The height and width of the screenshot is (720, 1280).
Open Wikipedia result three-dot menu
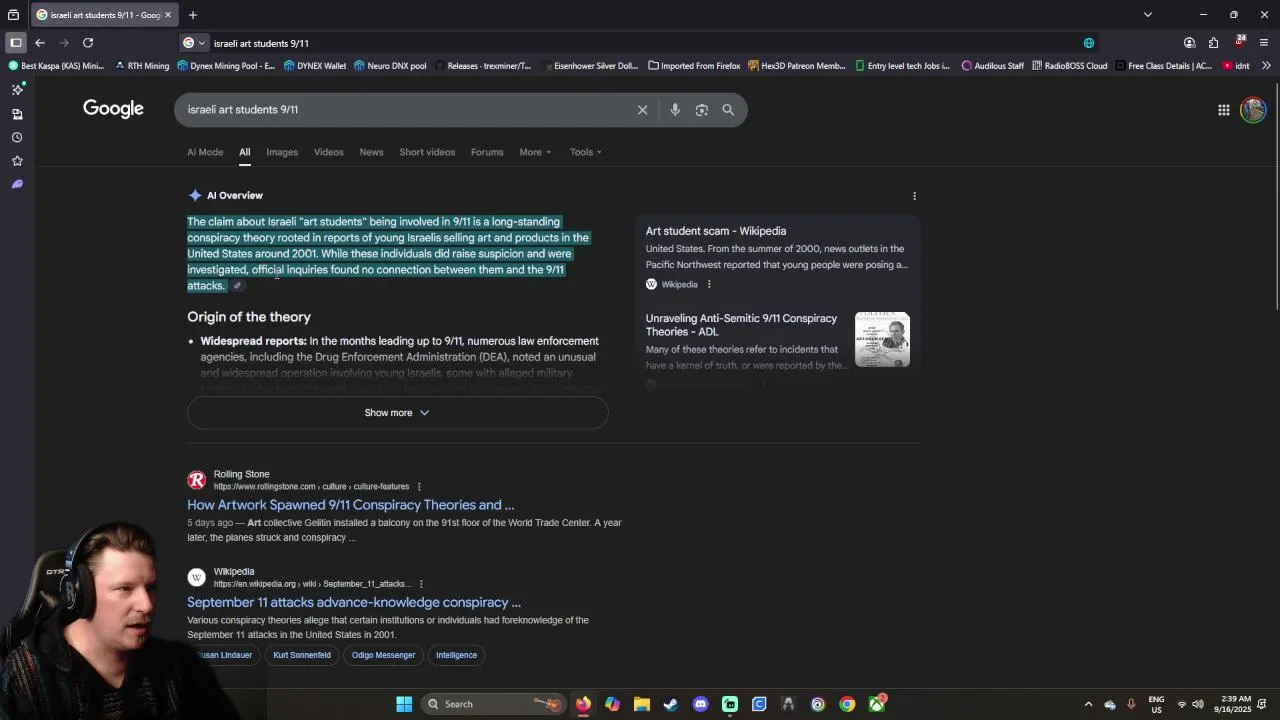point(421,584)
